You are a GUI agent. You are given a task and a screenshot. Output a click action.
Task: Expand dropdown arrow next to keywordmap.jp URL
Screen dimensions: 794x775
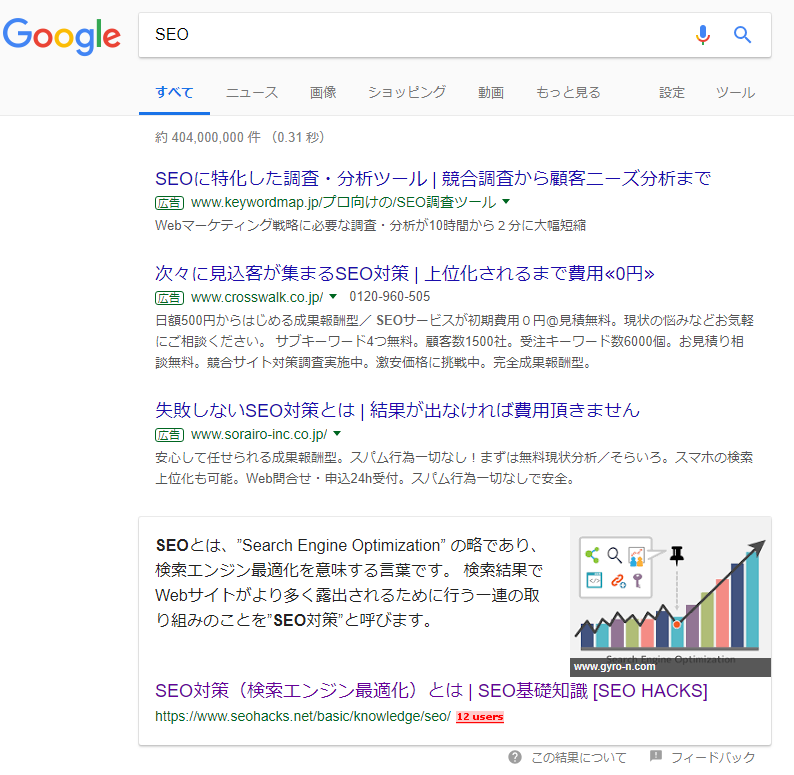click(x=506, y=202)
